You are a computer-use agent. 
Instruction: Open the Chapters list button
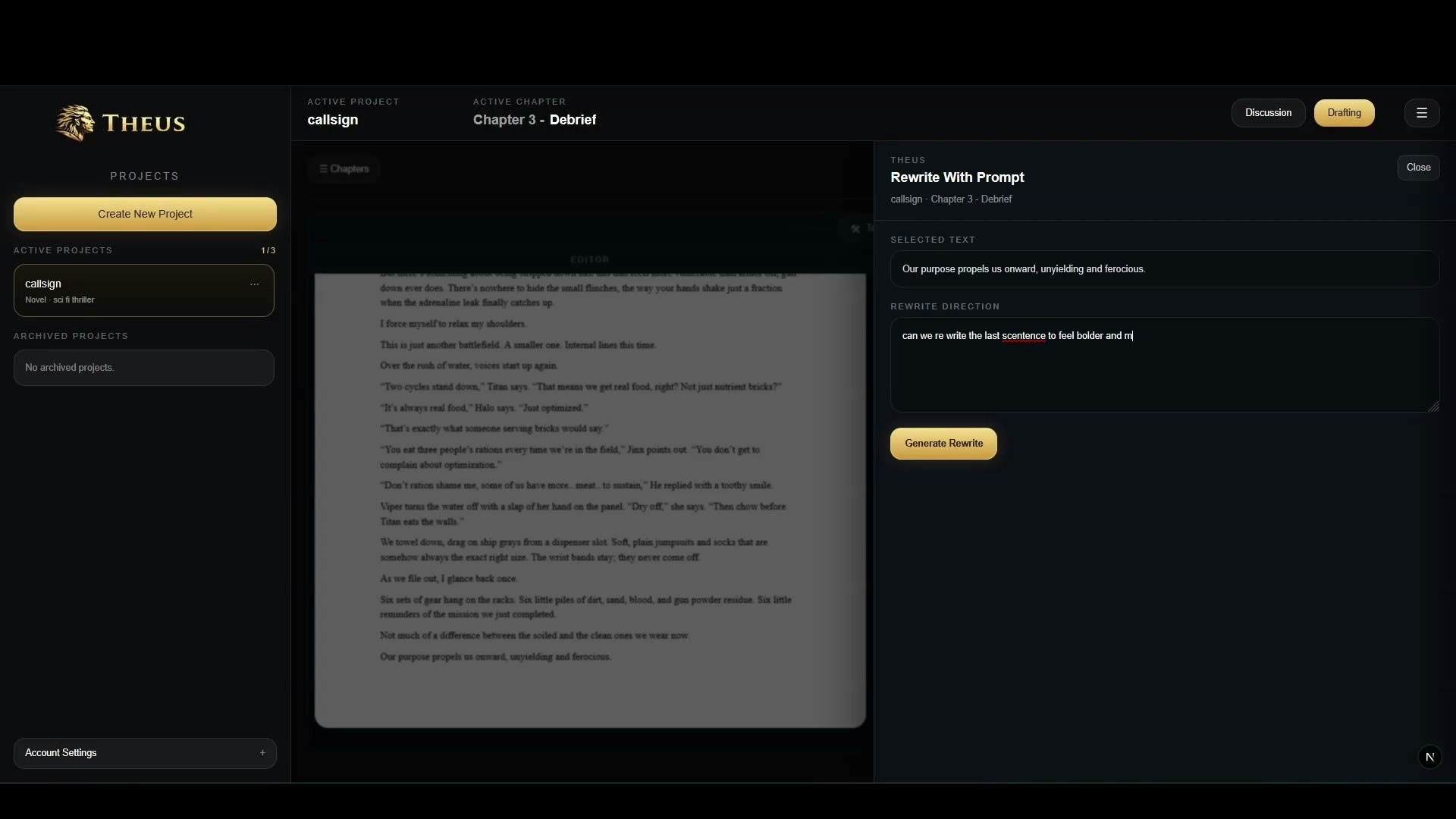[344, 169]
